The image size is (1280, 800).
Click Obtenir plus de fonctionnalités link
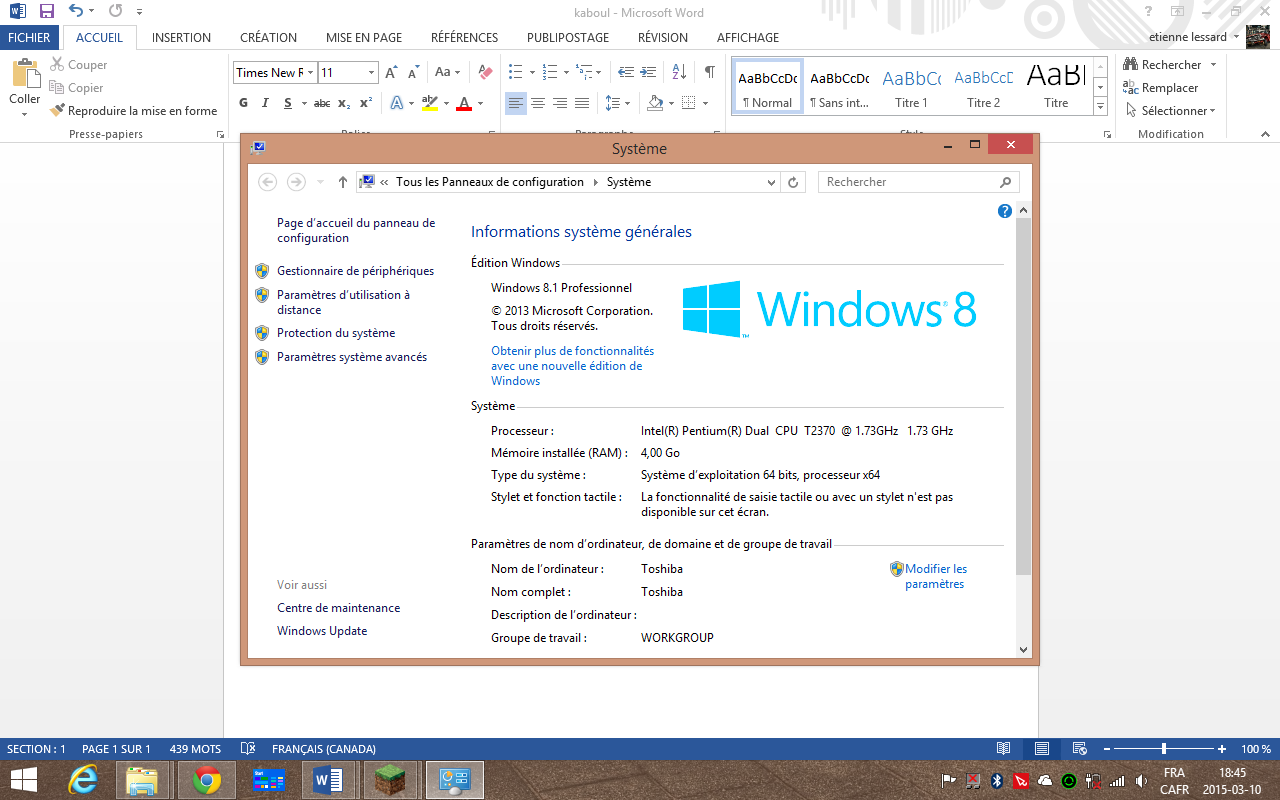point(572,366)
